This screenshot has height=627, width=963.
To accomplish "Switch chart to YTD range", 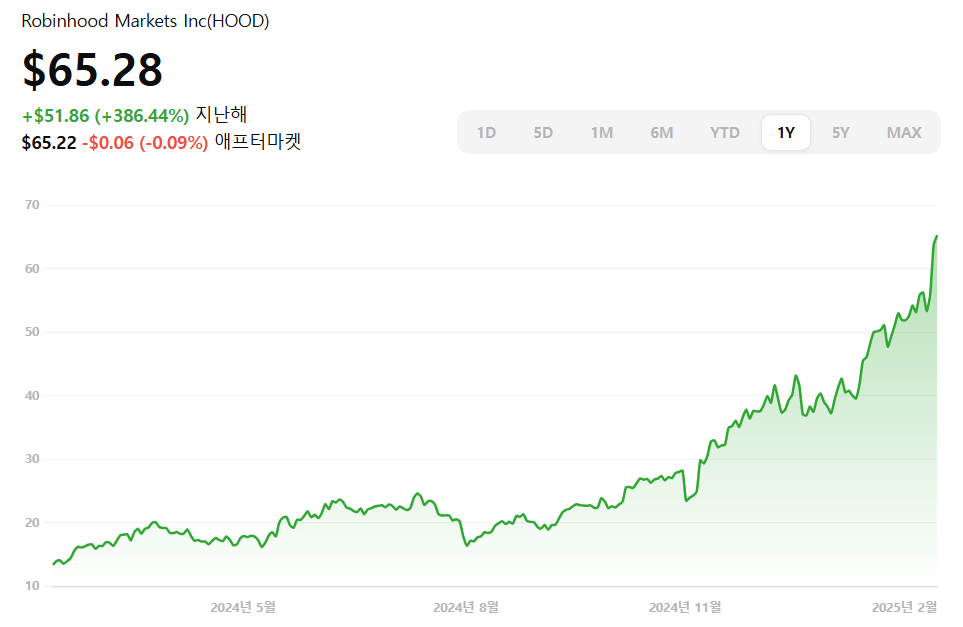I will point(725,133).
